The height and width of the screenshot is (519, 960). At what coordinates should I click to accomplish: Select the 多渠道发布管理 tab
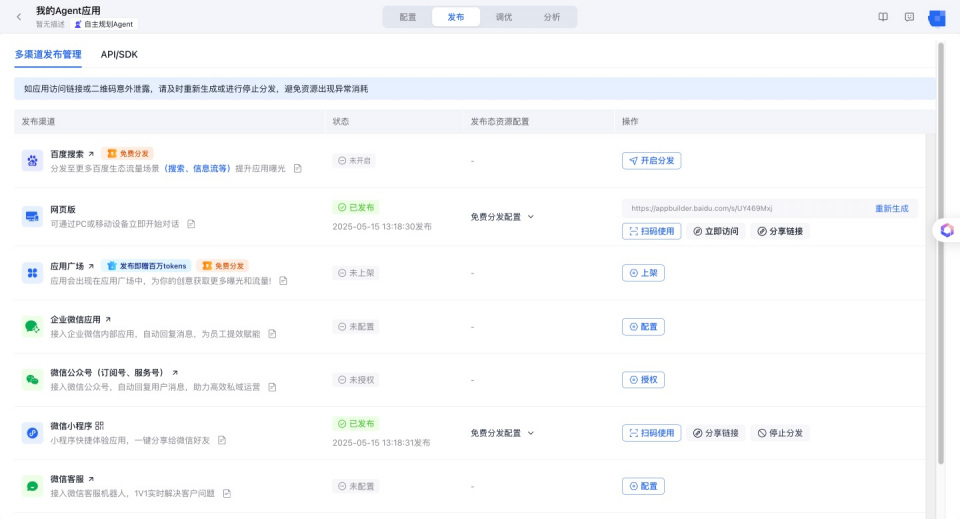(48, 54)
